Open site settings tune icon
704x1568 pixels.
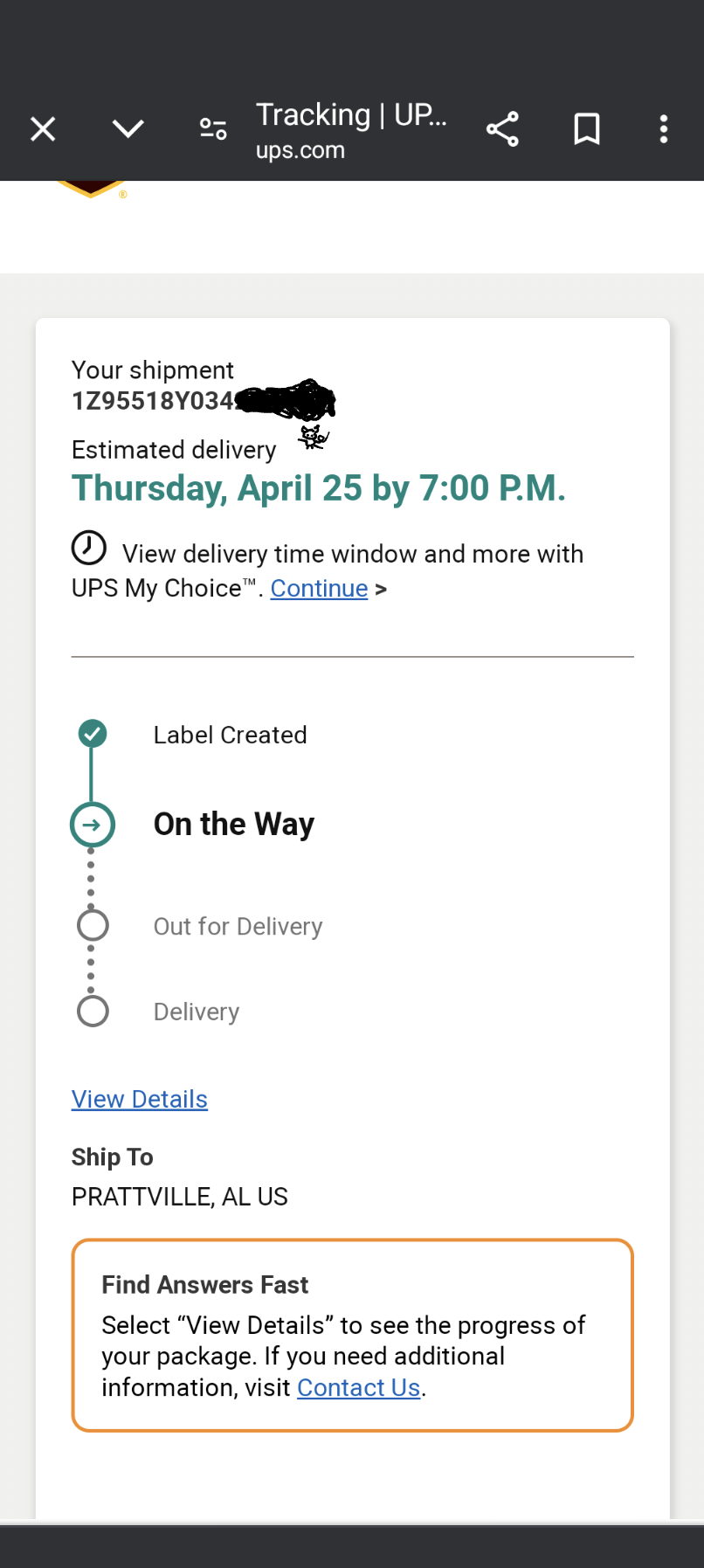213,129
